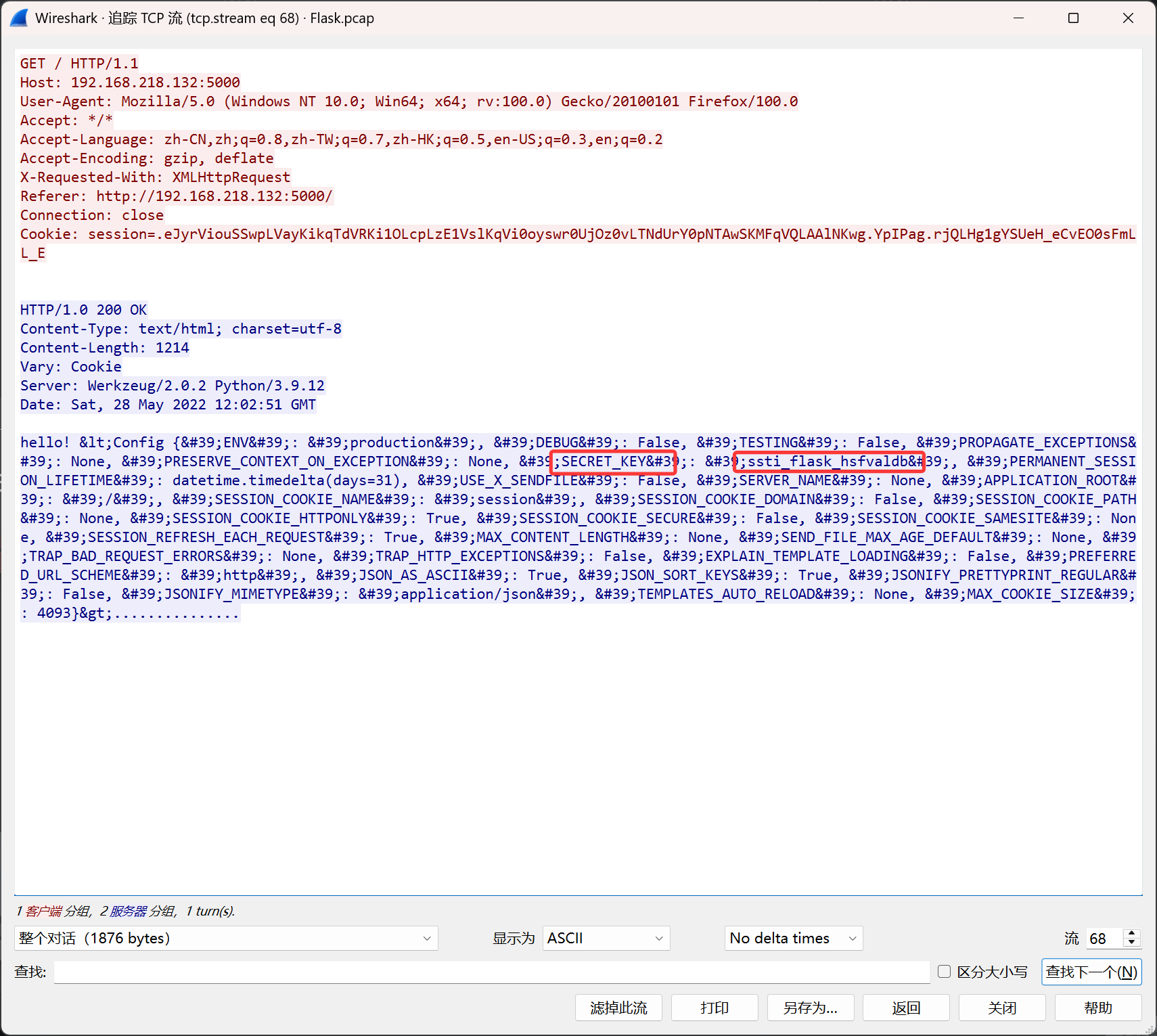Close the window with the title bar X
1157x1036 pixels.
tap(1128, 18)
